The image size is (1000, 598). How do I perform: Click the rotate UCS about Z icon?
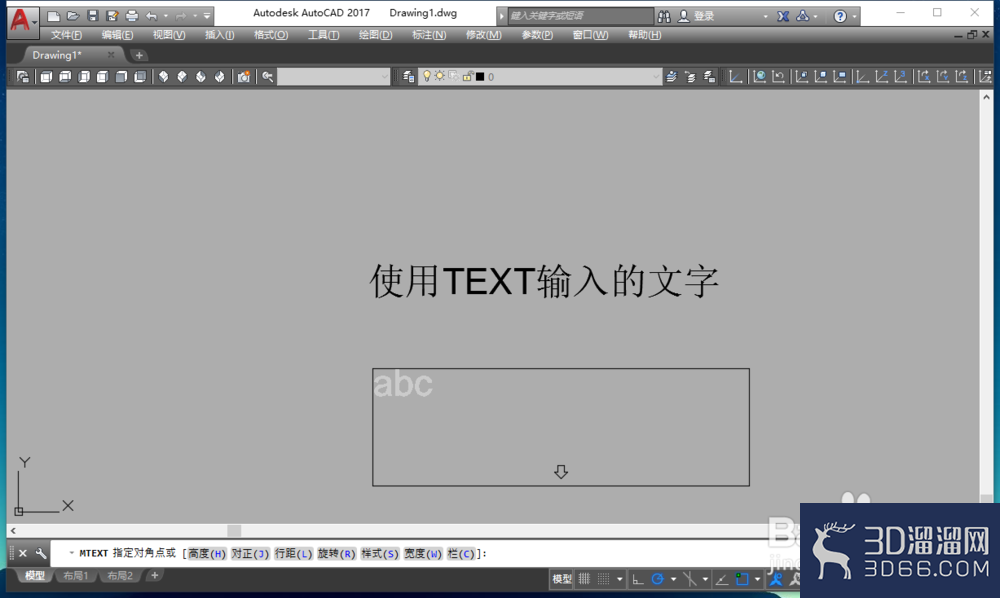click(x=962, y=77)
